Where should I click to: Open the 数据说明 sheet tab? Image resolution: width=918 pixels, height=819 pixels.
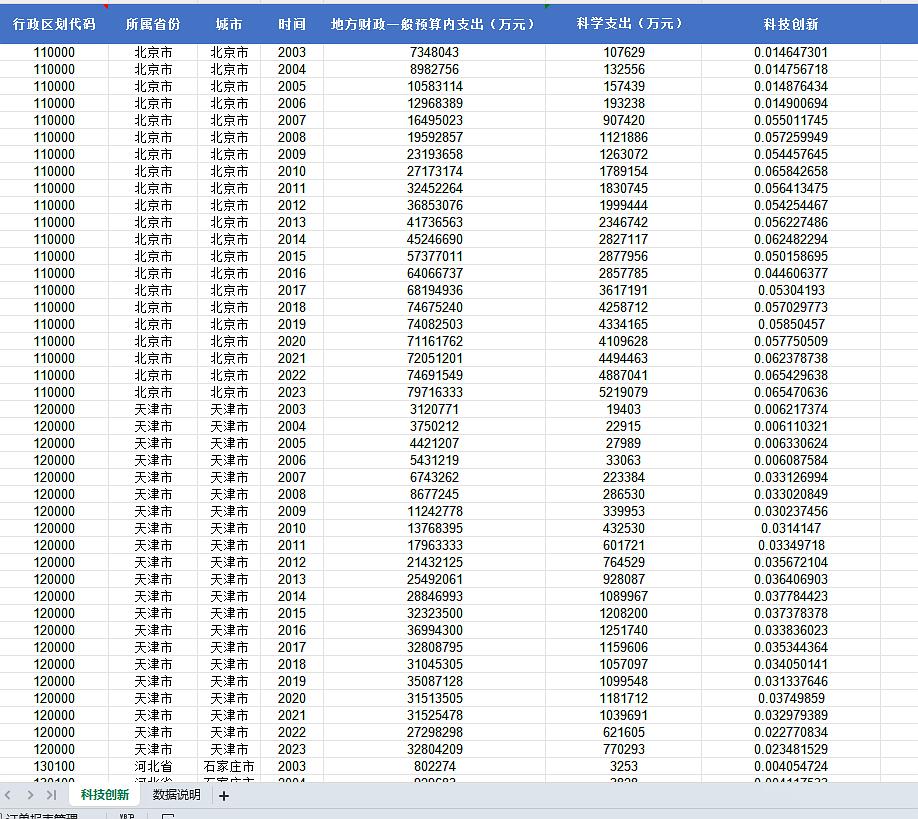[x=176, y=794]
